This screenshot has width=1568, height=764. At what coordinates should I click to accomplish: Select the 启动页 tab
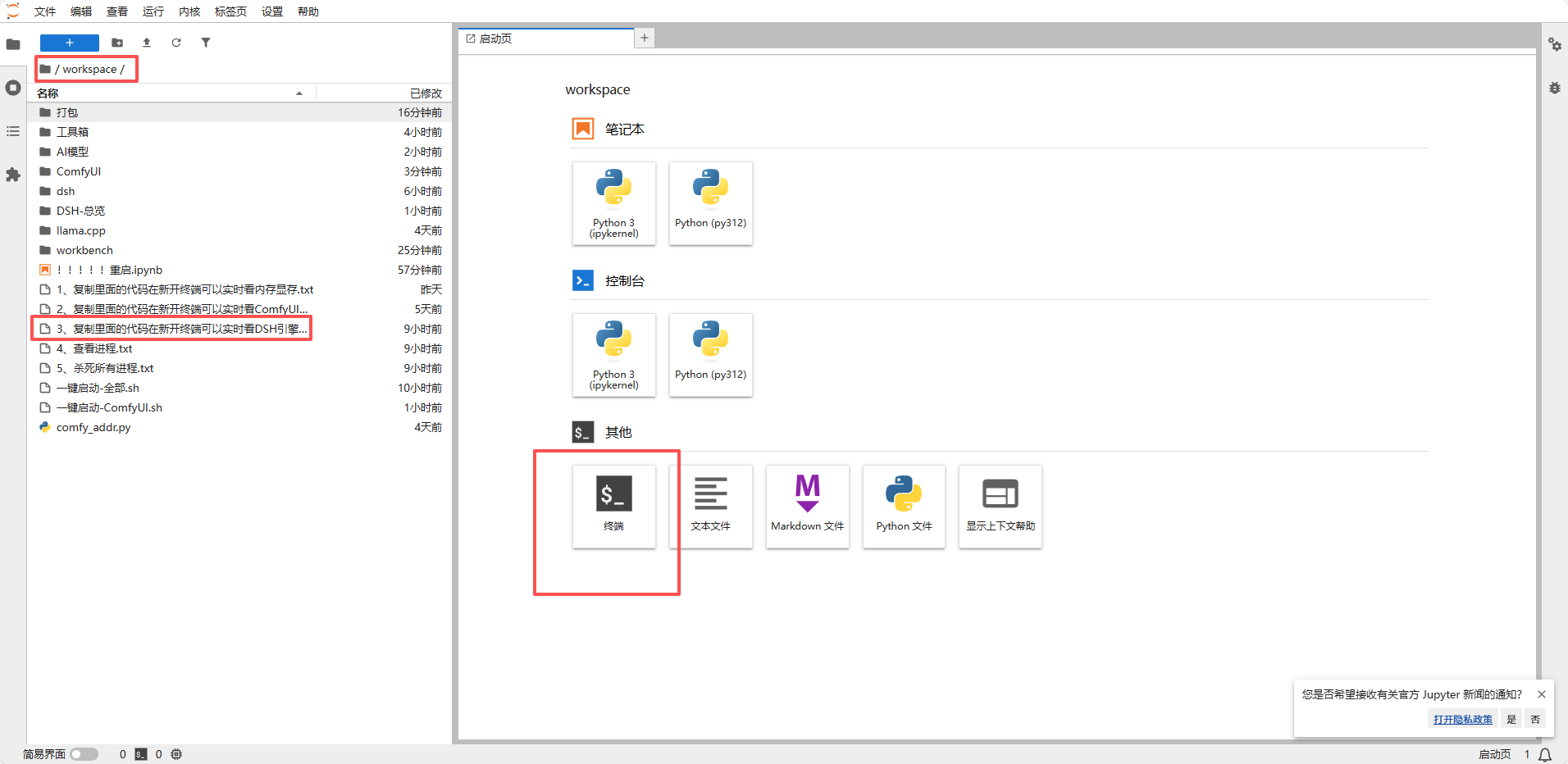point(545,39)
